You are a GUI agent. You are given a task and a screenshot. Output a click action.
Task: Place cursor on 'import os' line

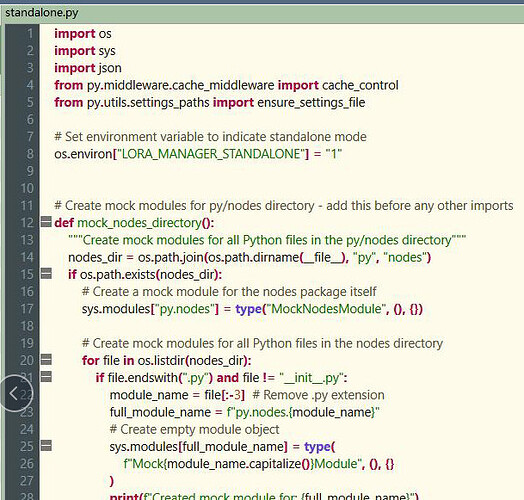point(83,33)
